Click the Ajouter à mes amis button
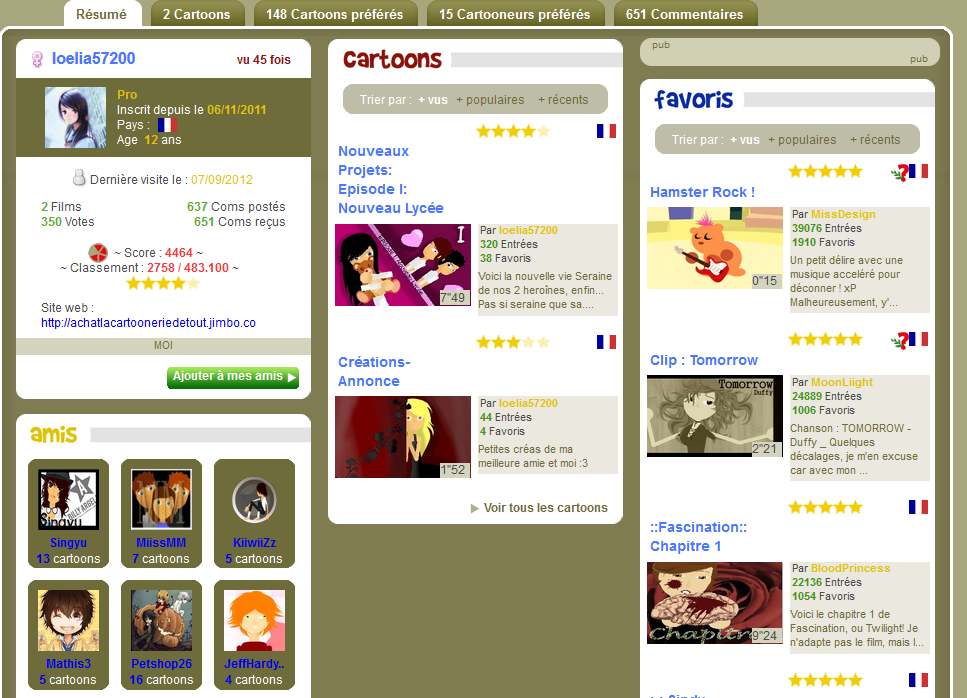 [x=232, y=377]
